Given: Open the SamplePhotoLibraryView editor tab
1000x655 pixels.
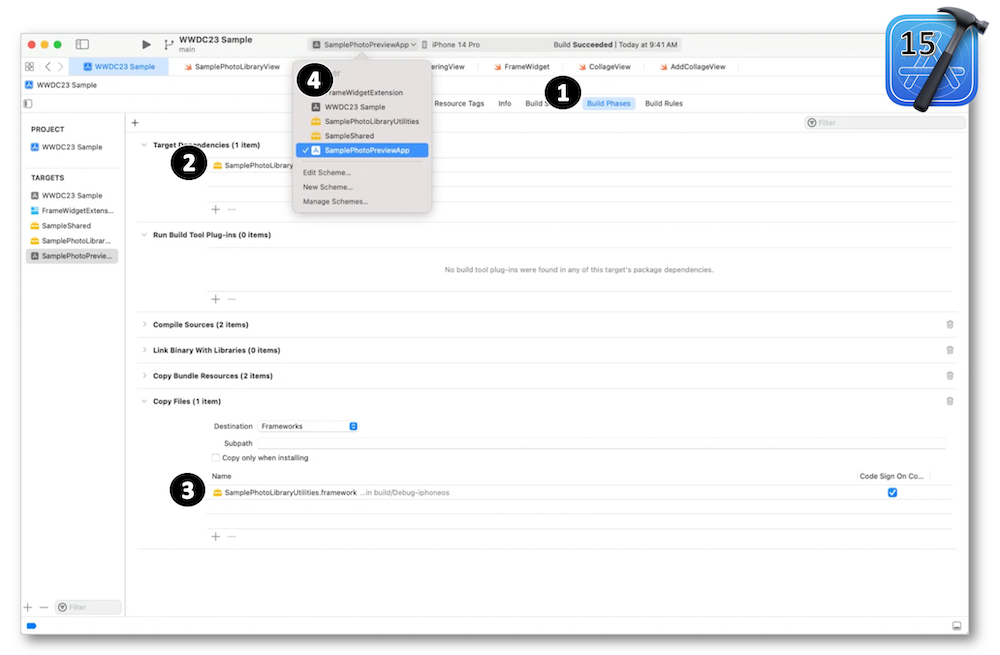Looking at the screenshot, I should [x=232, y=66].
